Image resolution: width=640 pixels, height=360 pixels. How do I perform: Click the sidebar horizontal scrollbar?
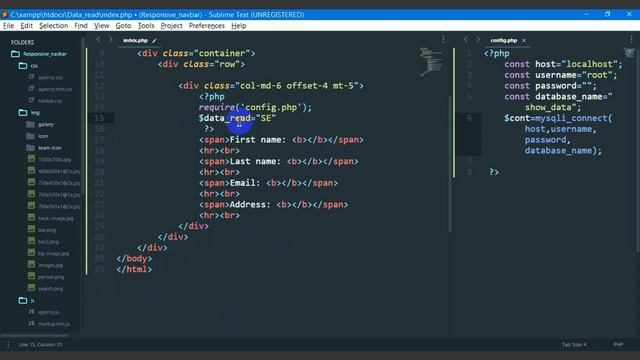34,336
